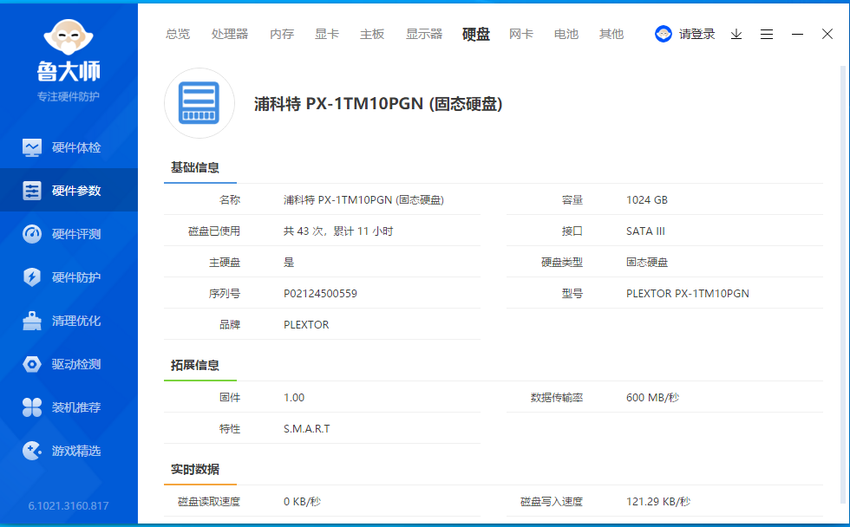
Task: Click the login avatar icon
Action: click(x=663, y=34)
